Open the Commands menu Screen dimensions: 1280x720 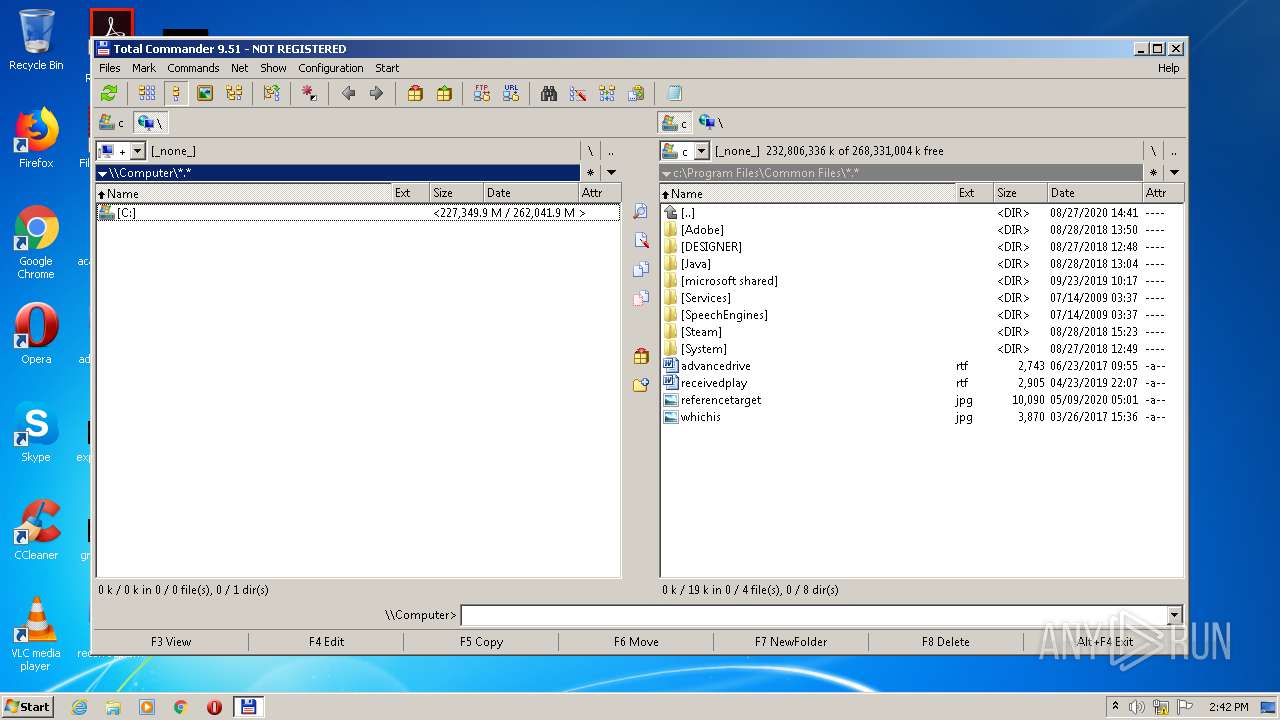click(193, 68)
